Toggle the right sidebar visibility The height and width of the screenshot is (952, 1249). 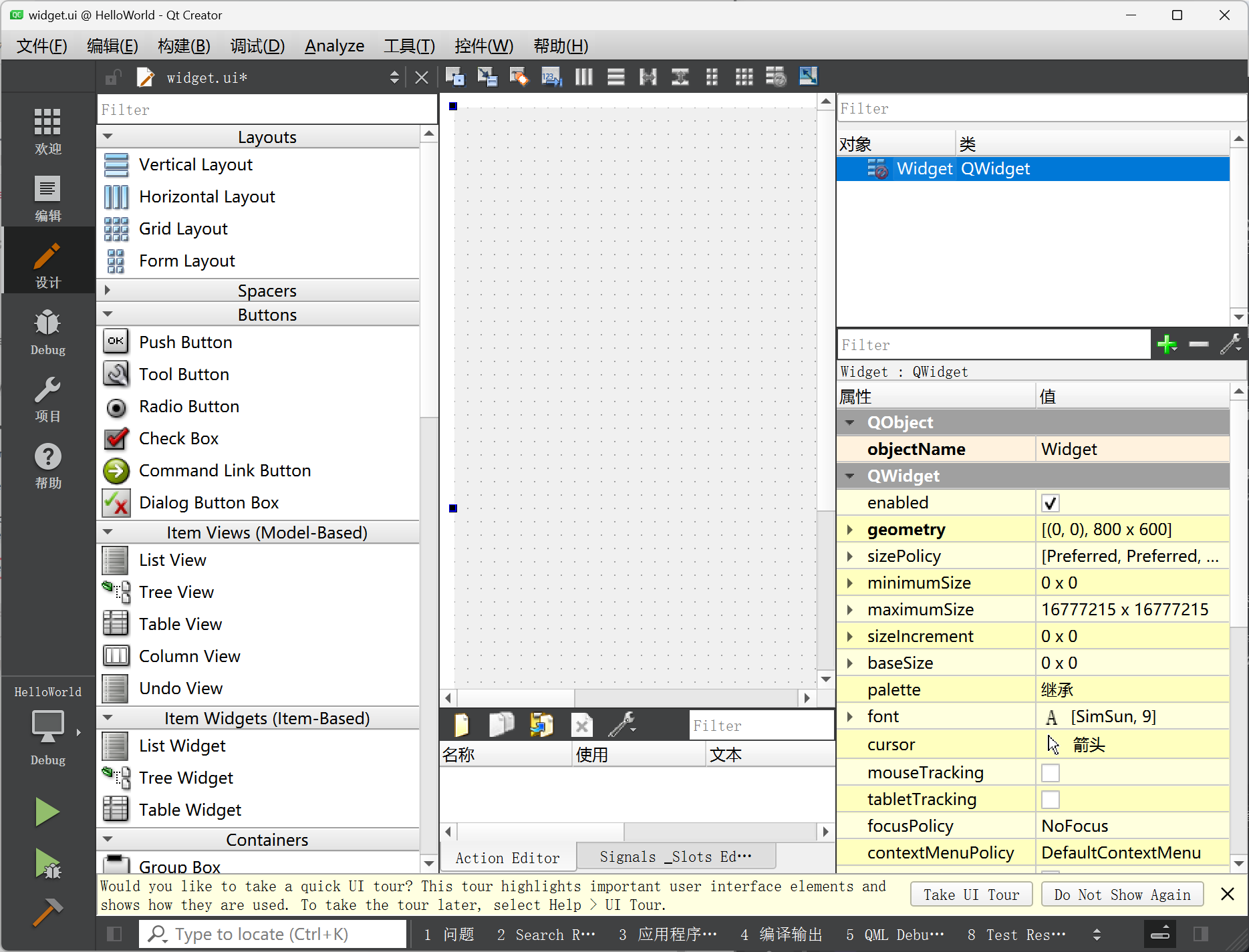[1200, 934]
